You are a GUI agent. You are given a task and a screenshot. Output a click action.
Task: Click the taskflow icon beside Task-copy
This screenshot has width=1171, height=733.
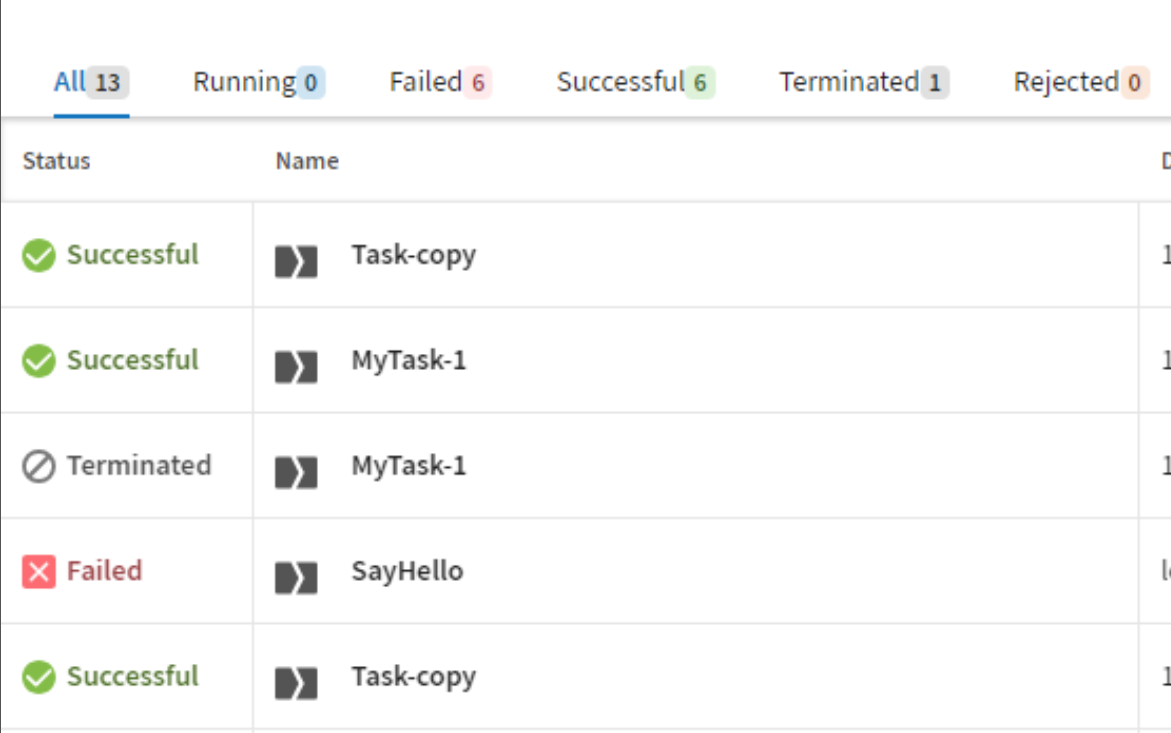click(293, 255)
